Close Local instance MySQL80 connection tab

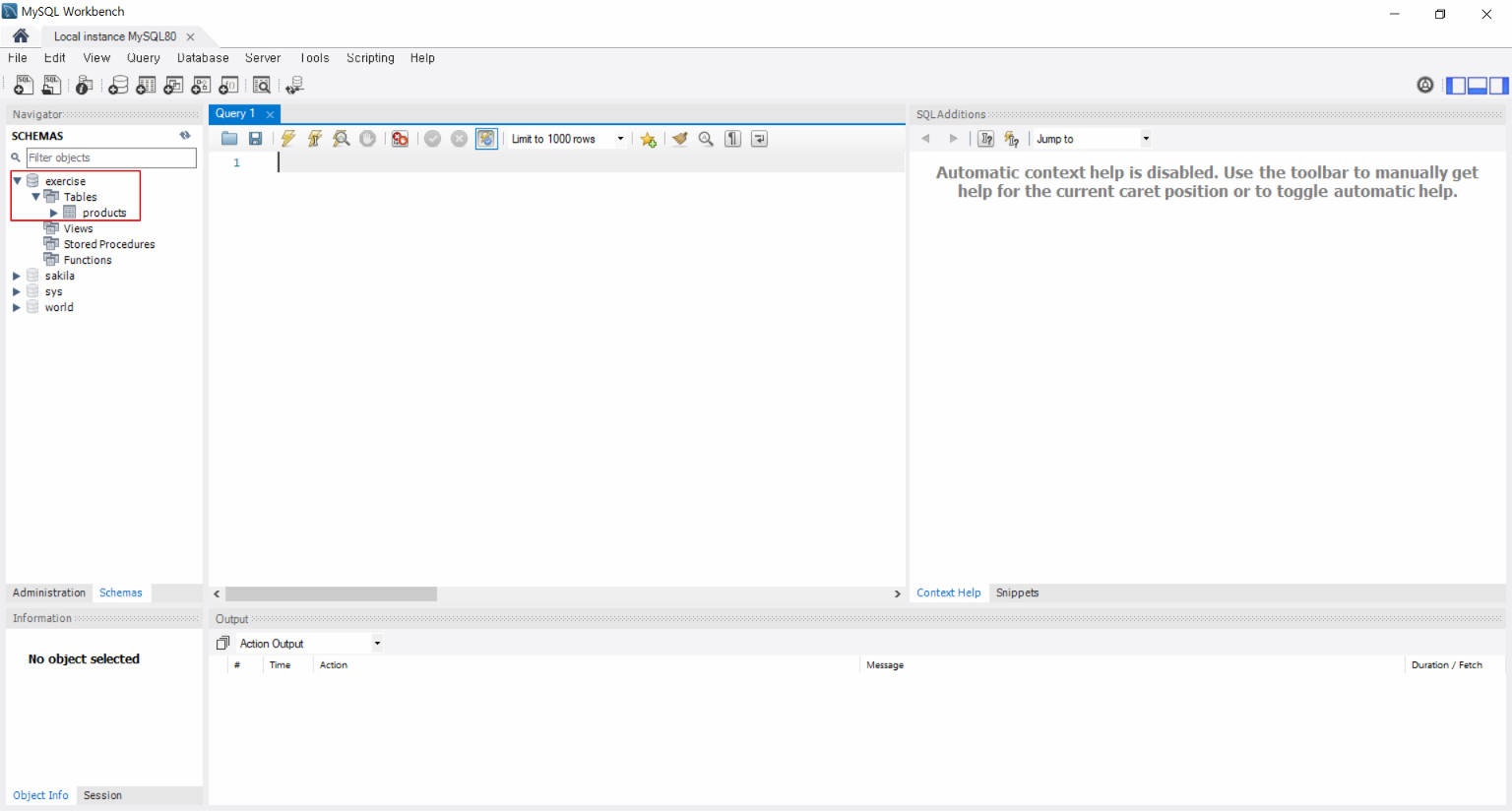tap(190, 36)
